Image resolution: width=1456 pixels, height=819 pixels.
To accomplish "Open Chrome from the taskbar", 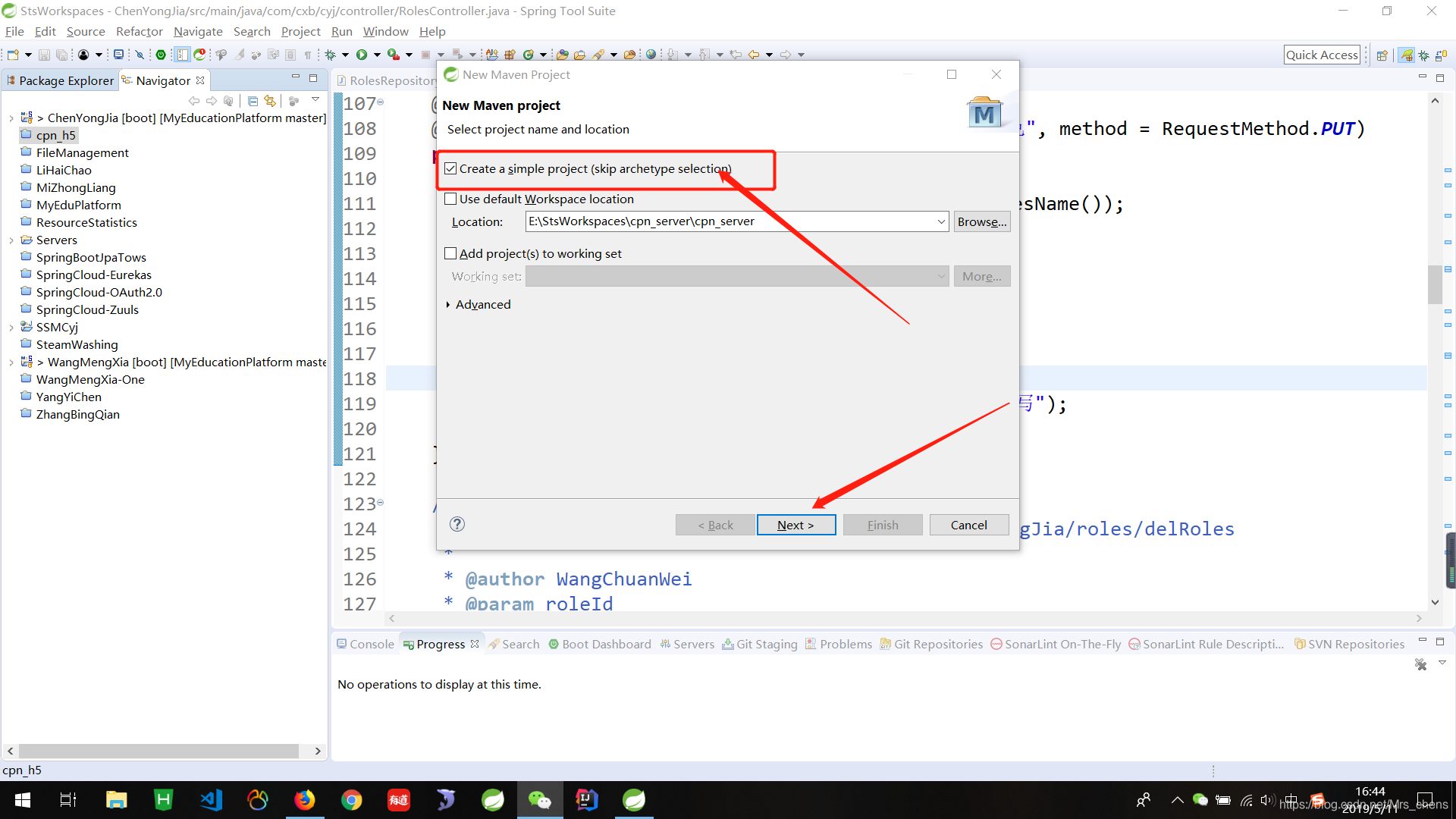I will pos(351,800).
